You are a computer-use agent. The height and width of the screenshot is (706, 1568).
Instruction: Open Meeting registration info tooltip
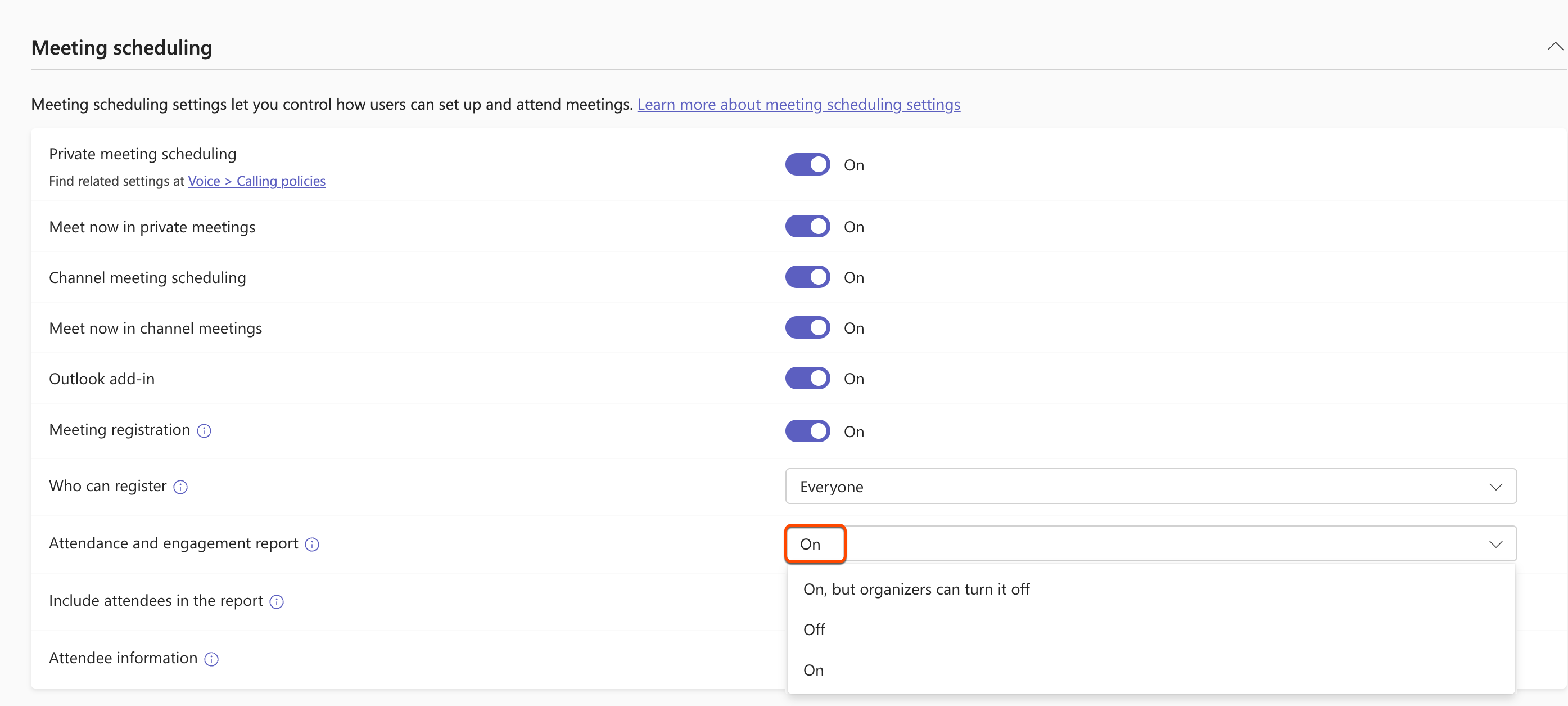click(x=204, y=431)
